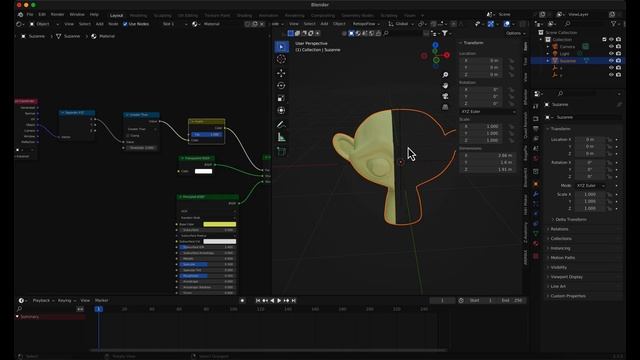Click the End frame 250 field
The width and height of the screenshot is (640, 360).
[512, 300]
